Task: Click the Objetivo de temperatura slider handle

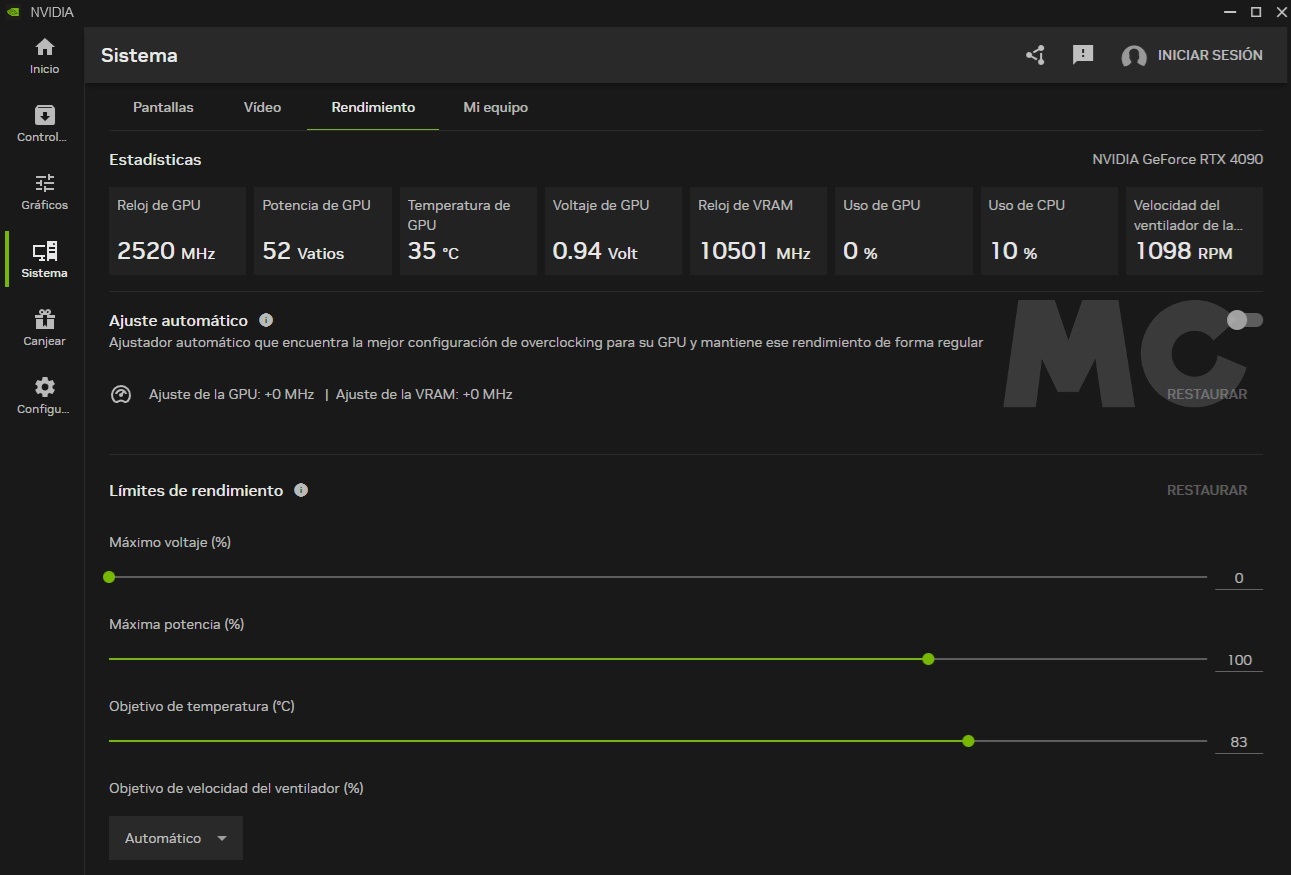Action: click(968, 741)
